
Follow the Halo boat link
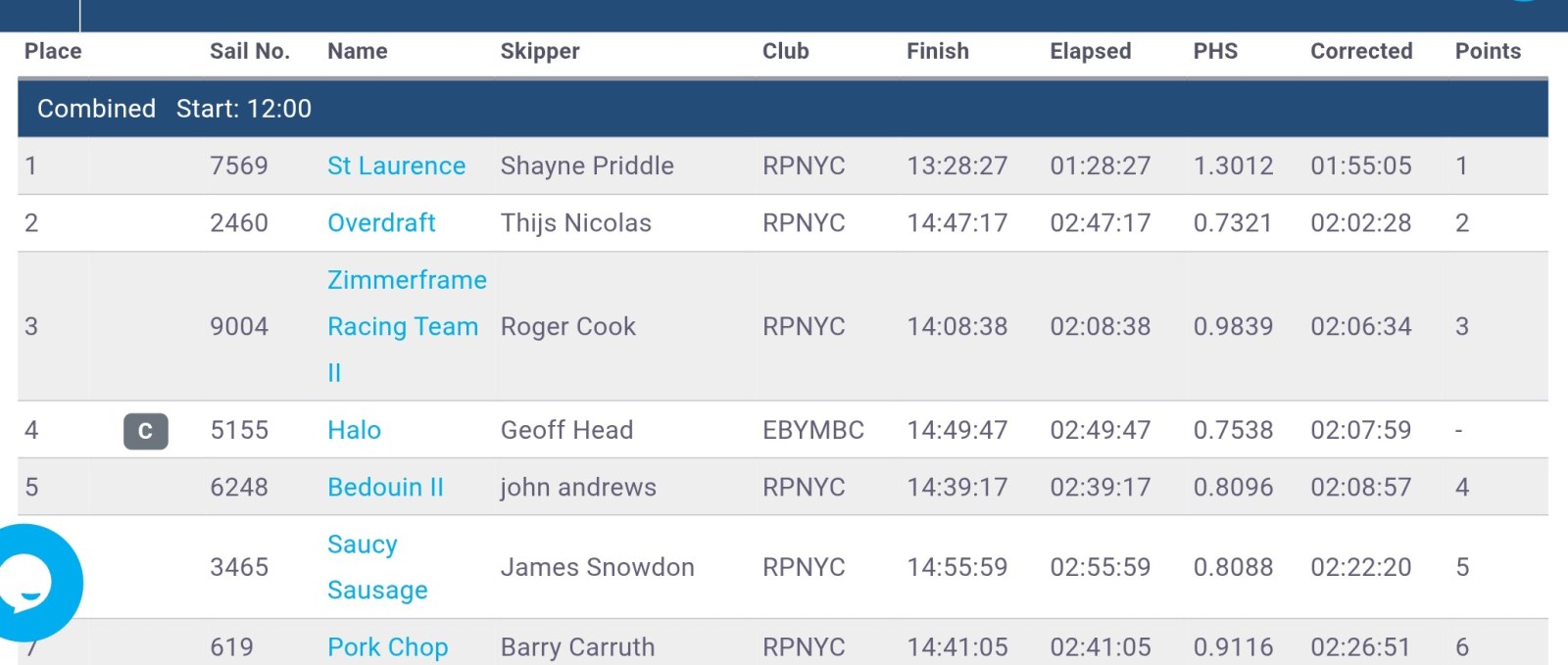pyautogui.click(x=354, y=430)
